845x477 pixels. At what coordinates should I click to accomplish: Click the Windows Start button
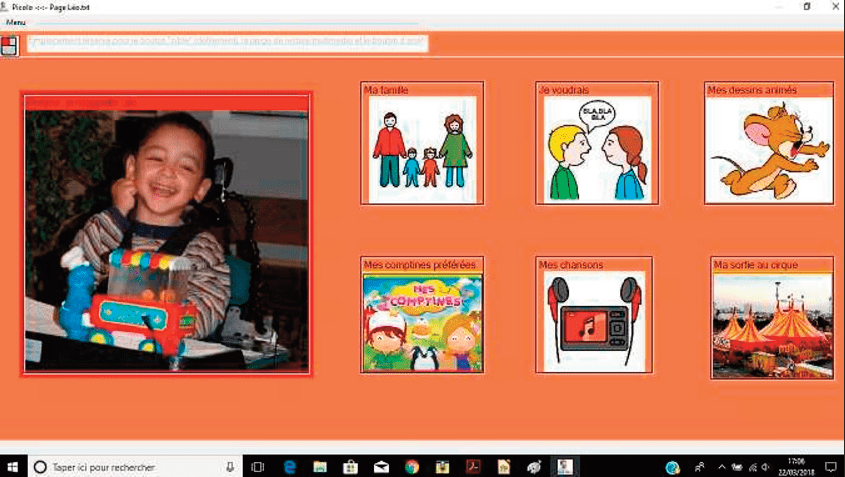13,466
